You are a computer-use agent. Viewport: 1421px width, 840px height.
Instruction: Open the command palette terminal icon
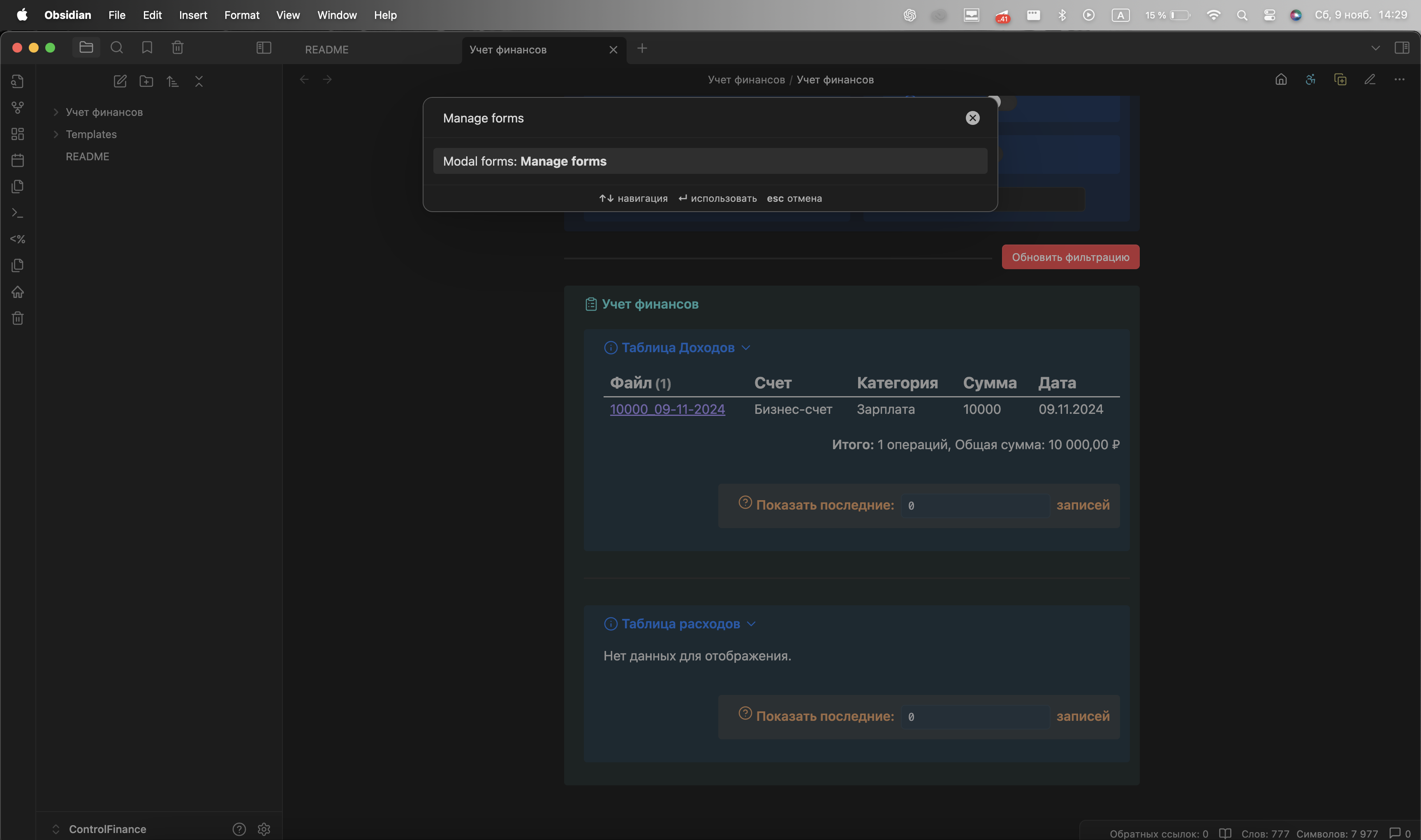click(x=18, y=213)
